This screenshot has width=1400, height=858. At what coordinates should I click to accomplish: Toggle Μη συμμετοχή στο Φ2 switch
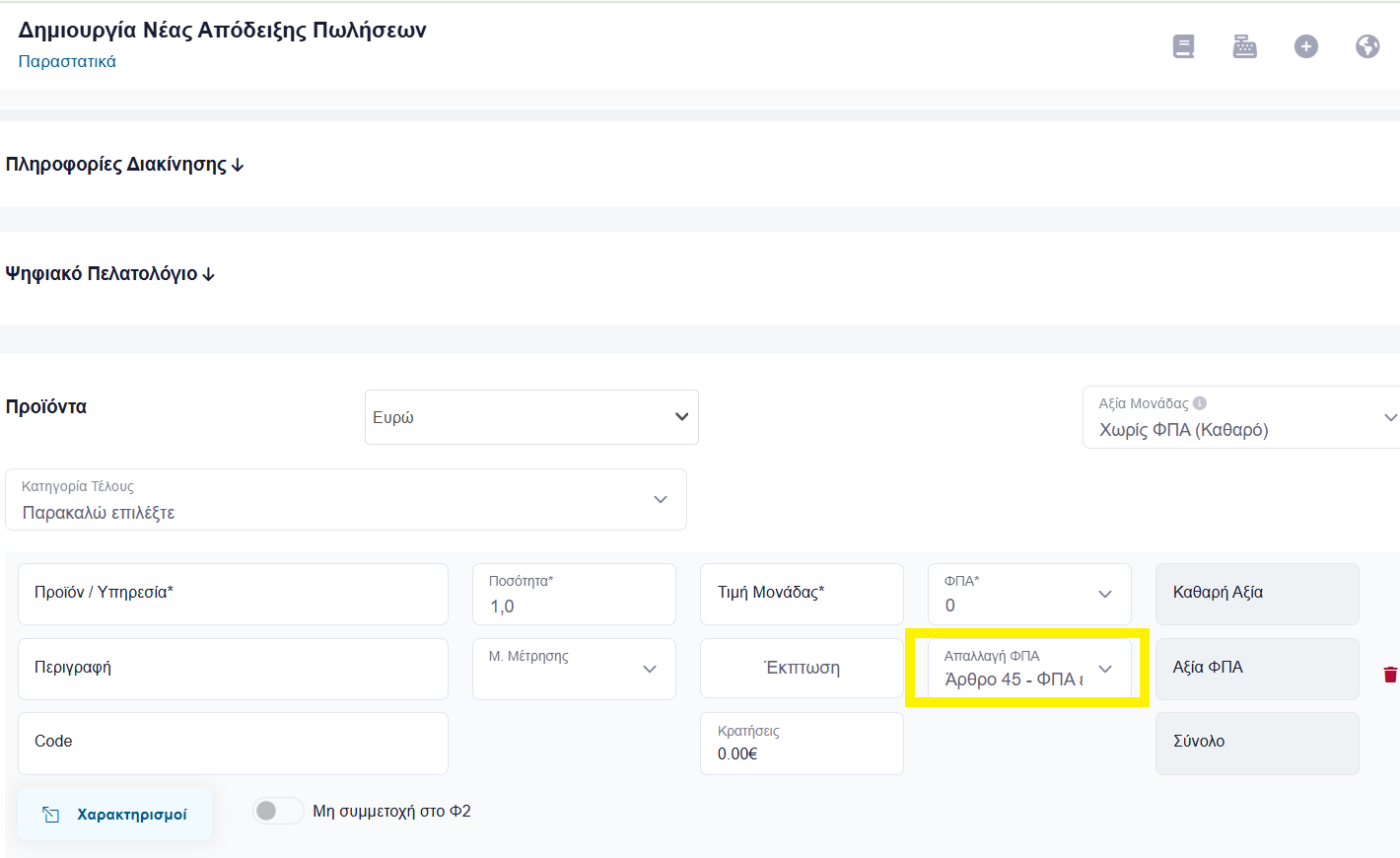[278, 811]
